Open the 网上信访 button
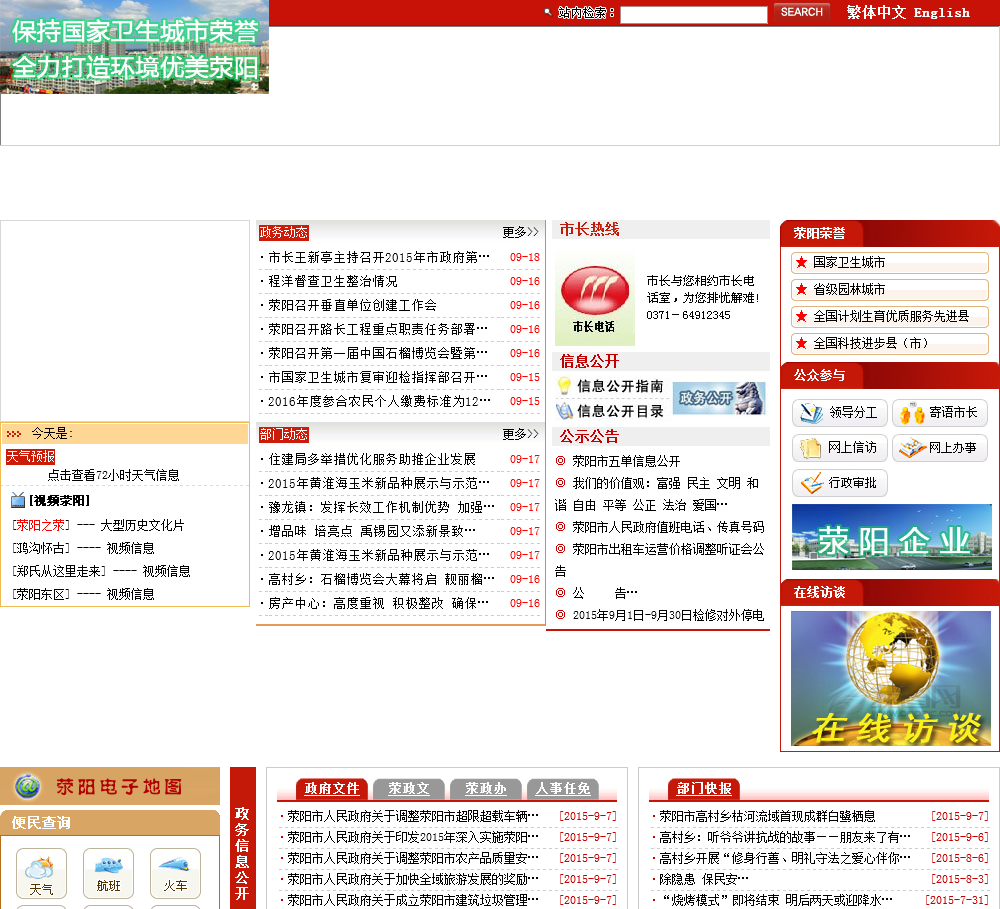 point(839,448)
